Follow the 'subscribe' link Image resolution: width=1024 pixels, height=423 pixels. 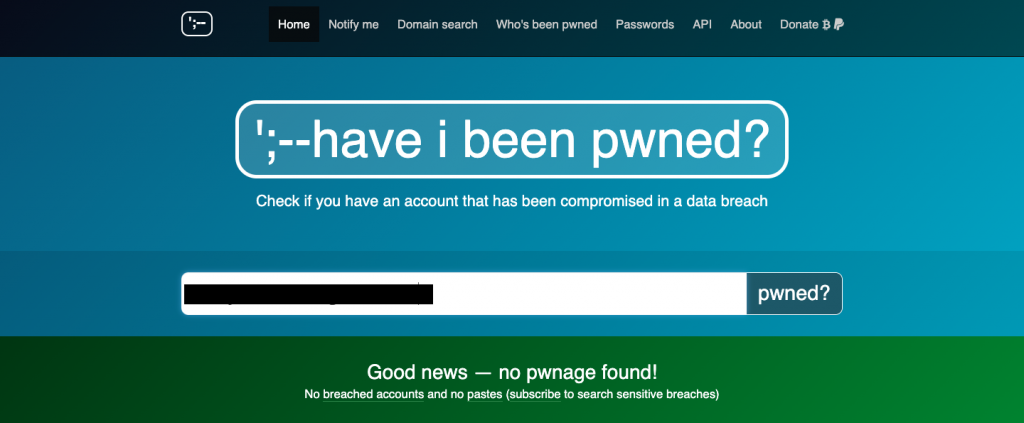tap(535, 395)
